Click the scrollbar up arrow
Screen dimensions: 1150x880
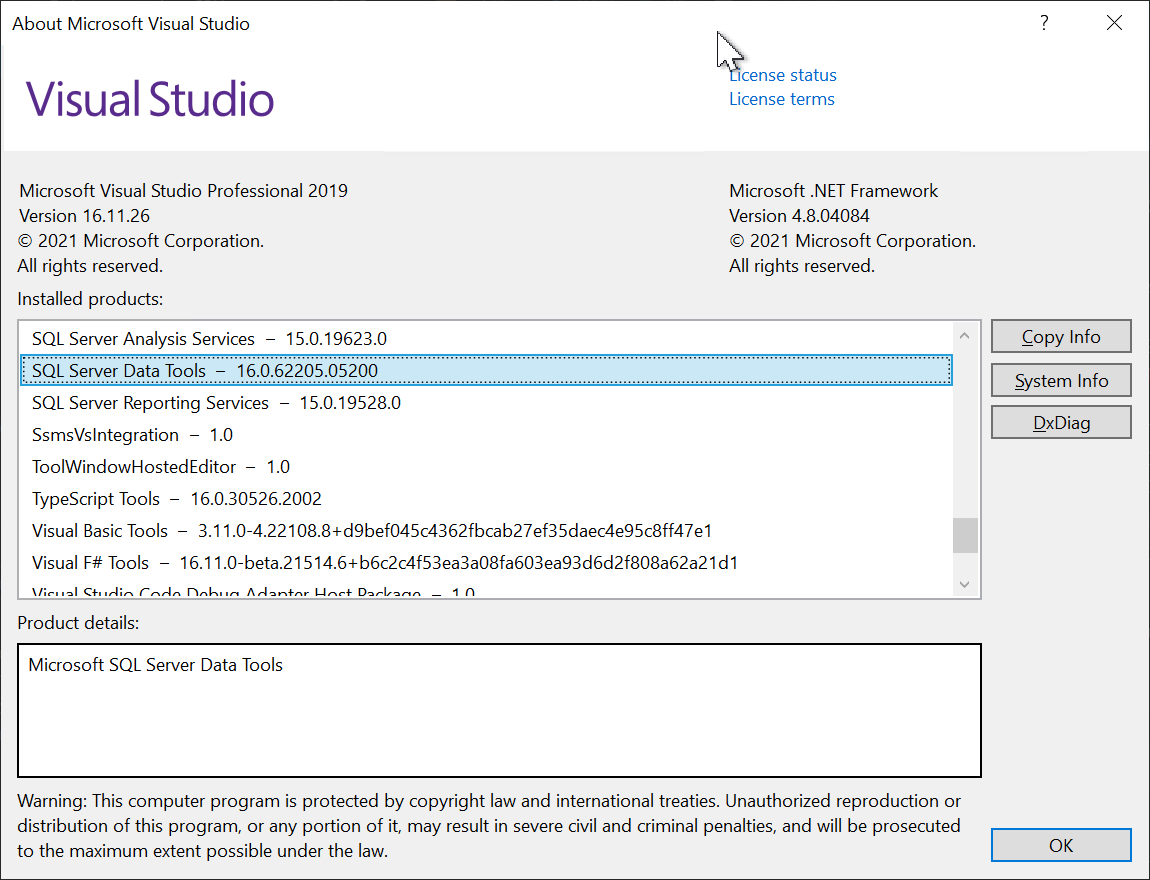pos(964,335)
